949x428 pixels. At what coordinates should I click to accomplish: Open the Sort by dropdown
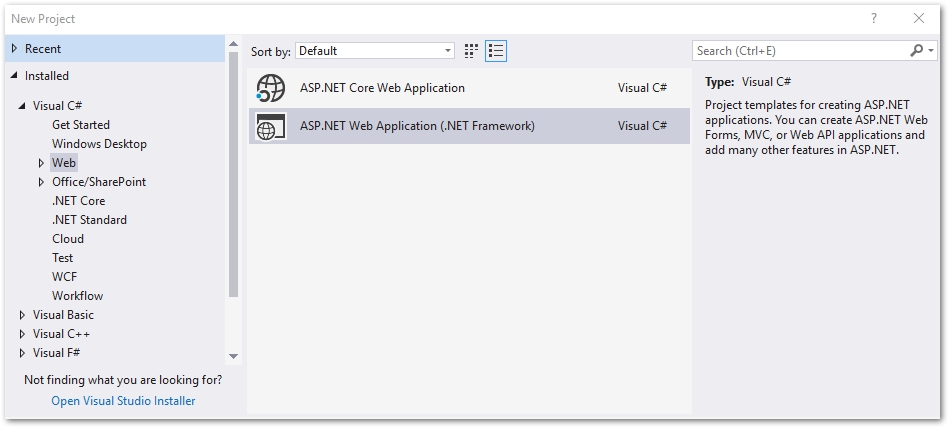[375, 51]
